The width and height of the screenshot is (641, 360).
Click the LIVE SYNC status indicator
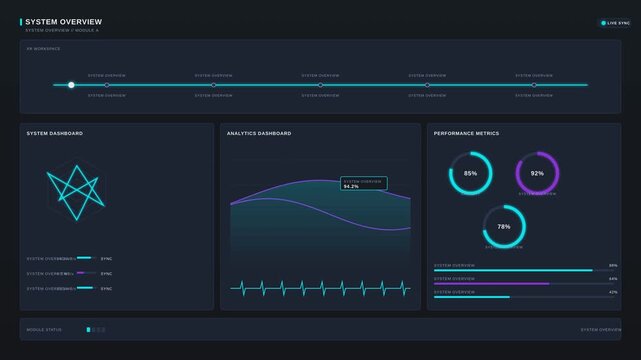[615, 23]
